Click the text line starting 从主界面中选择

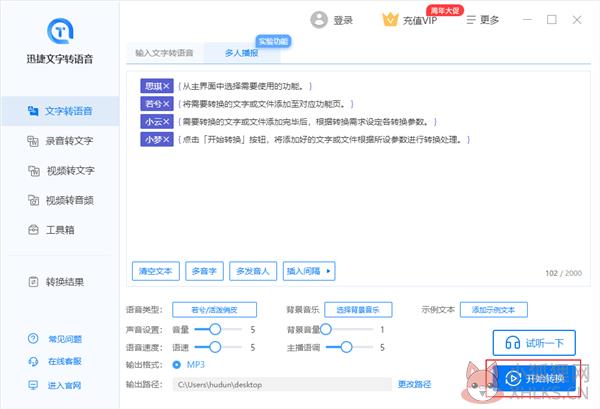(245, 86)
